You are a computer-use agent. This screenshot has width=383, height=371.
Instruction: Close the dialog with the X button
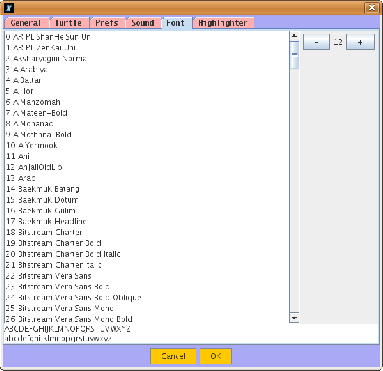click(x=372, y=7)
